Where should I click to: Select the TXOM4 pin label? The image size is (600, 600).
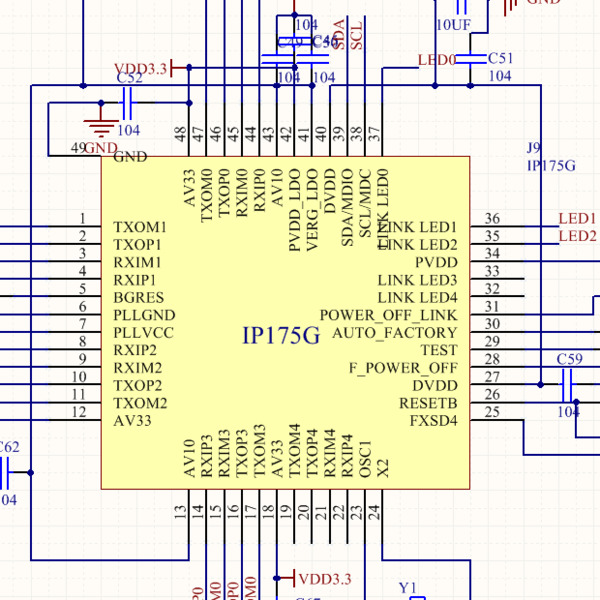(295, 451)
